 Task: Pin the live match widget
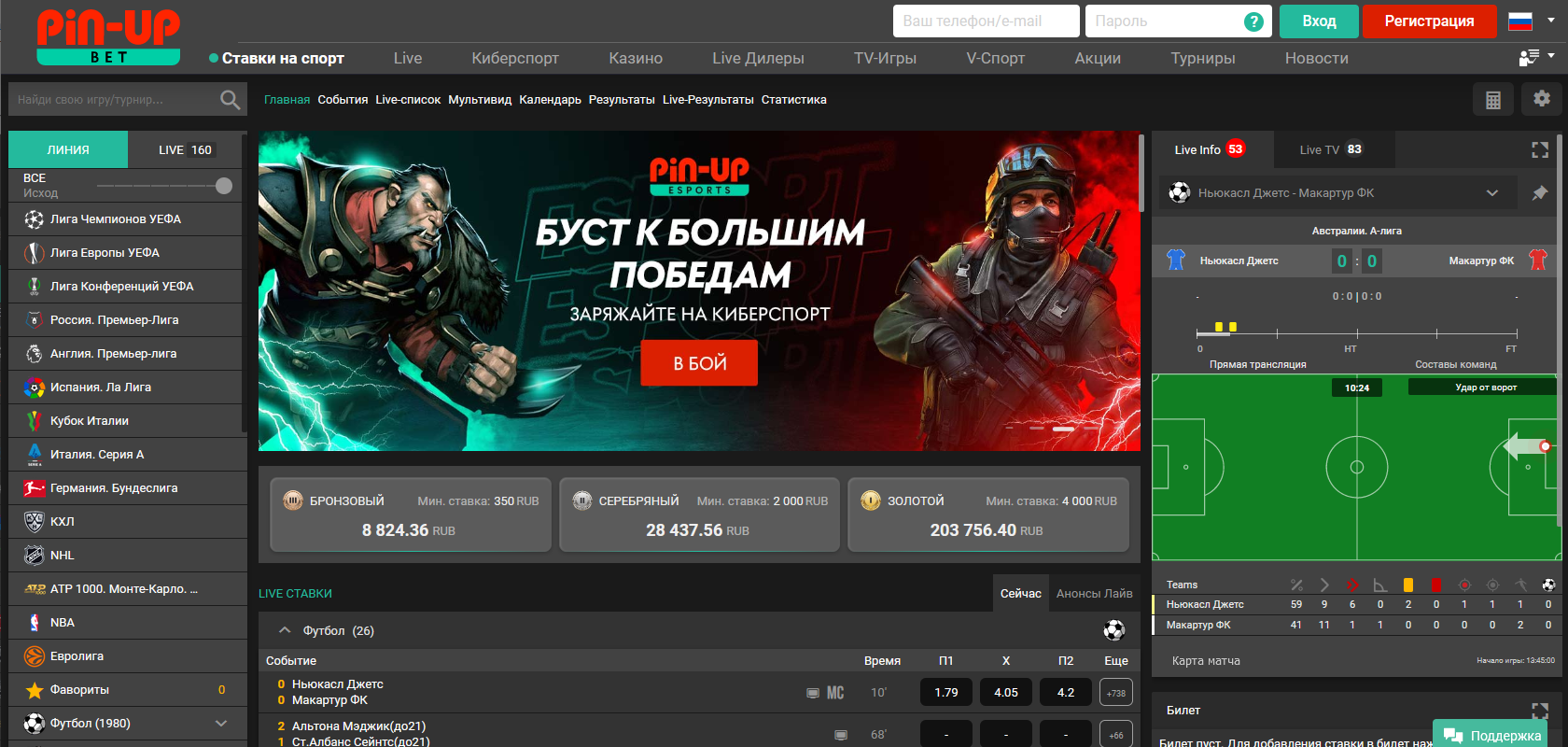[x=1540, y=193]
